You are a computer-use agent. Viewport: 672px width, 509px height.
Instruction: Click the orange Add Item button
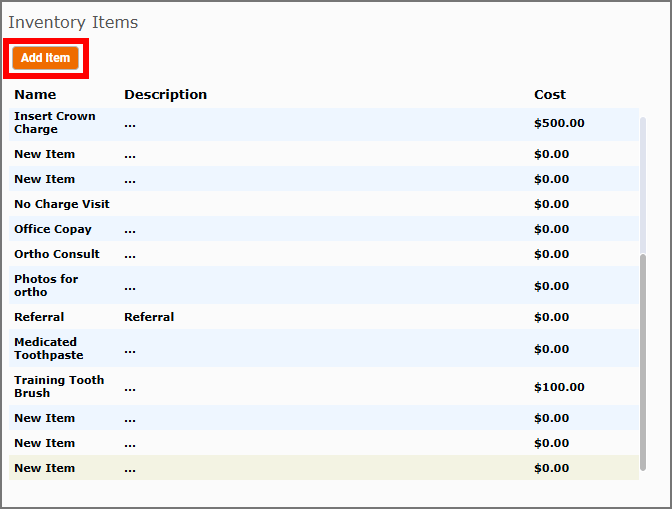coord(45,58)
